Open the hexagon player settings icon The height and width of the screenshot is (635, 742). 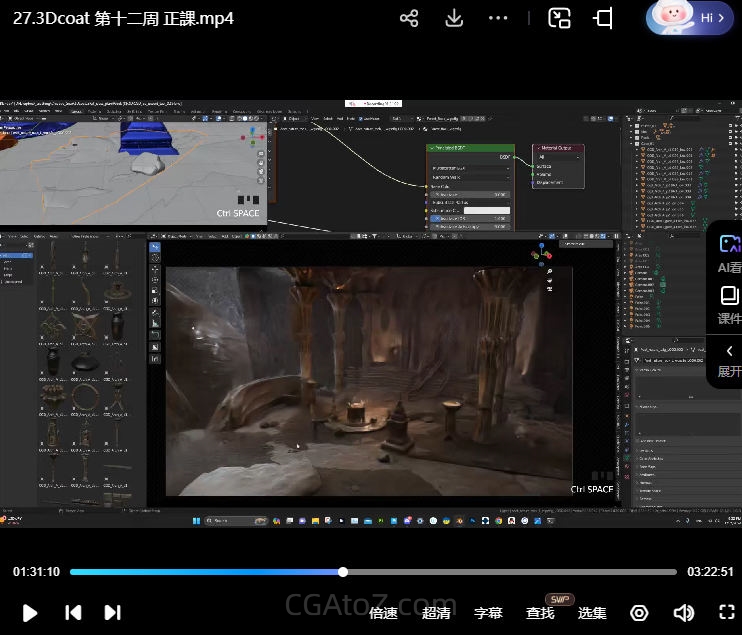639,612
